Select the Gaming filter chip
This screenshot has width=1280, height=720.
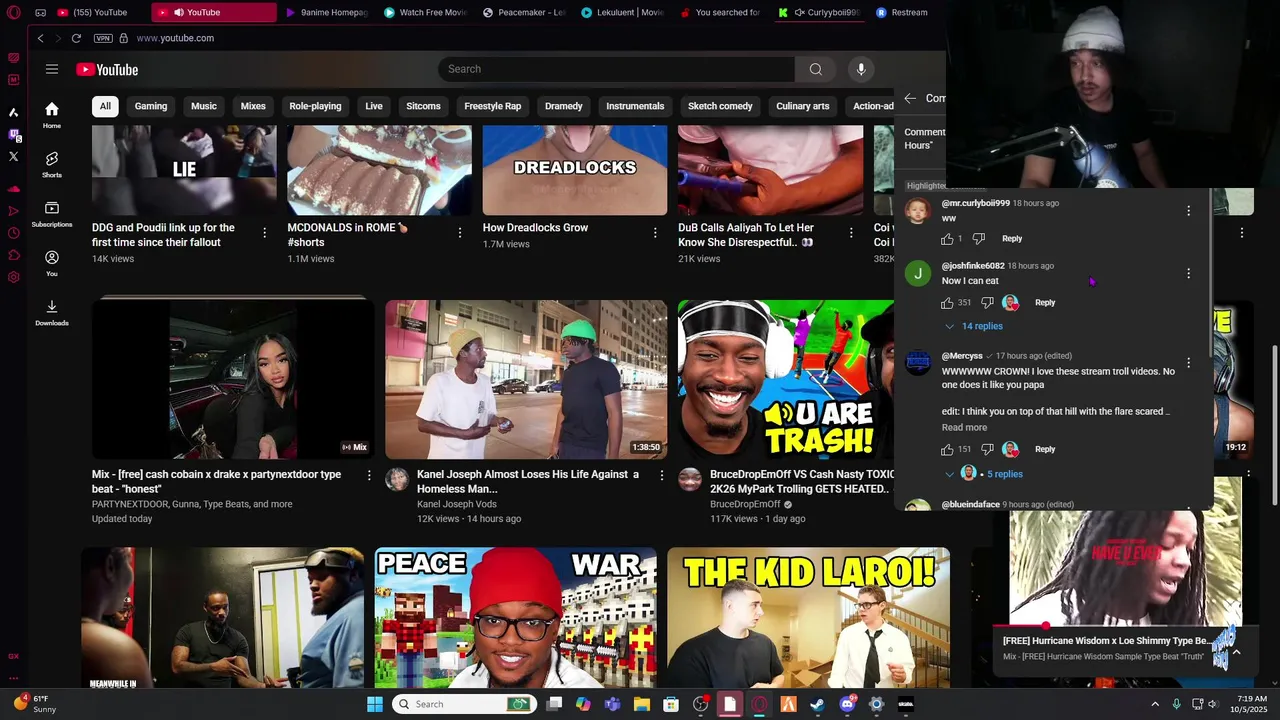(x=151, y=106)
